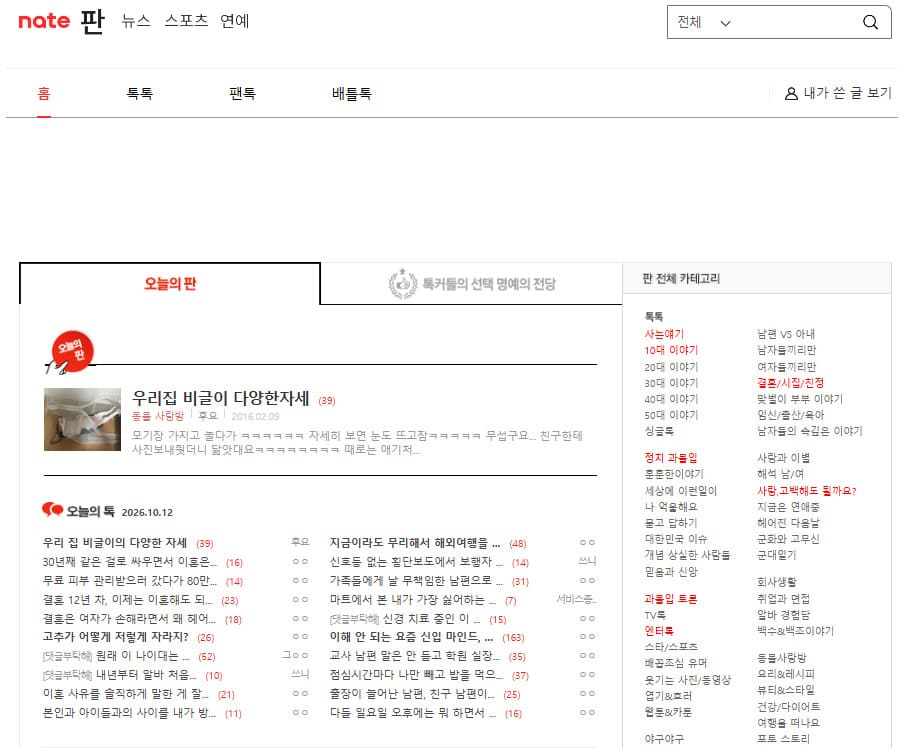909x748 pixels.
Task: Open category 10대 이야기
Action: click(x=671, y=350)
